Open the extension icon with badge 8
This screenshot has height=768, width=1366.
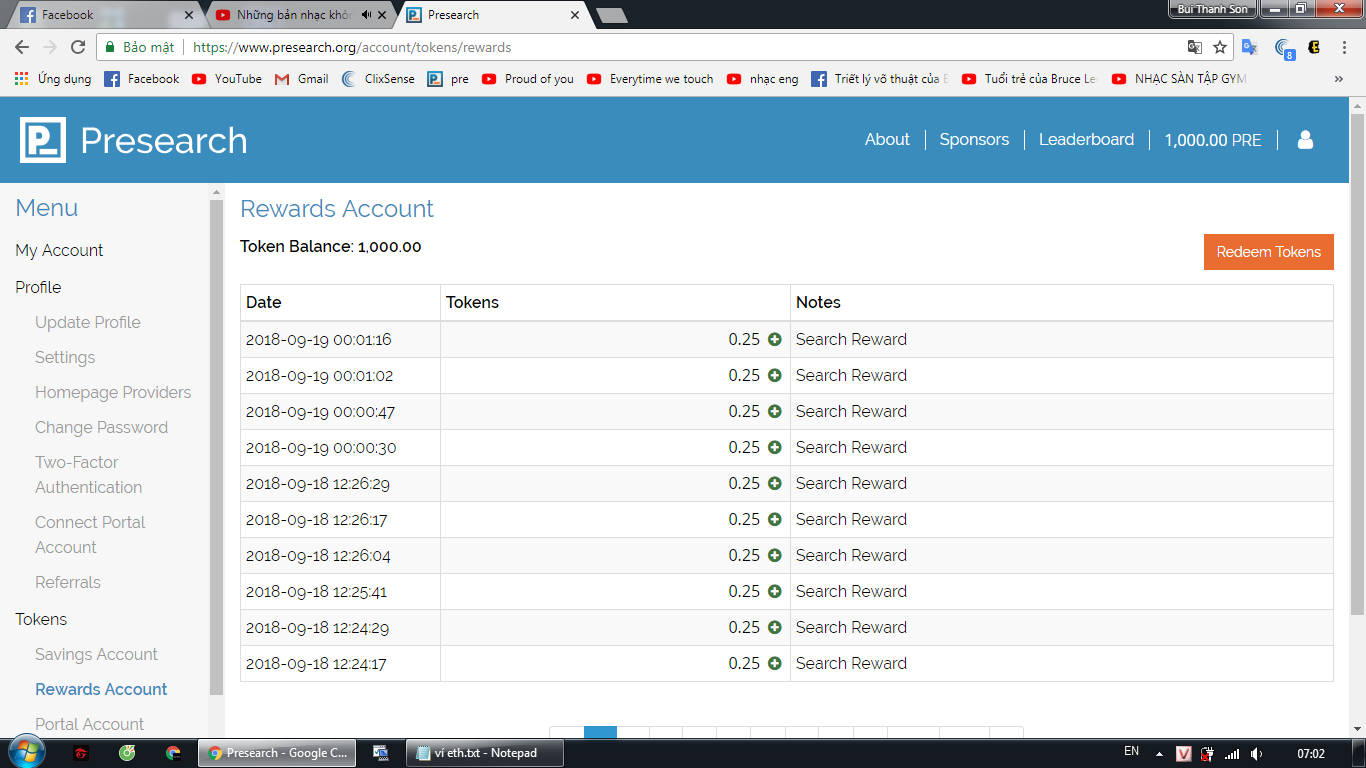tap(1284, 48)
